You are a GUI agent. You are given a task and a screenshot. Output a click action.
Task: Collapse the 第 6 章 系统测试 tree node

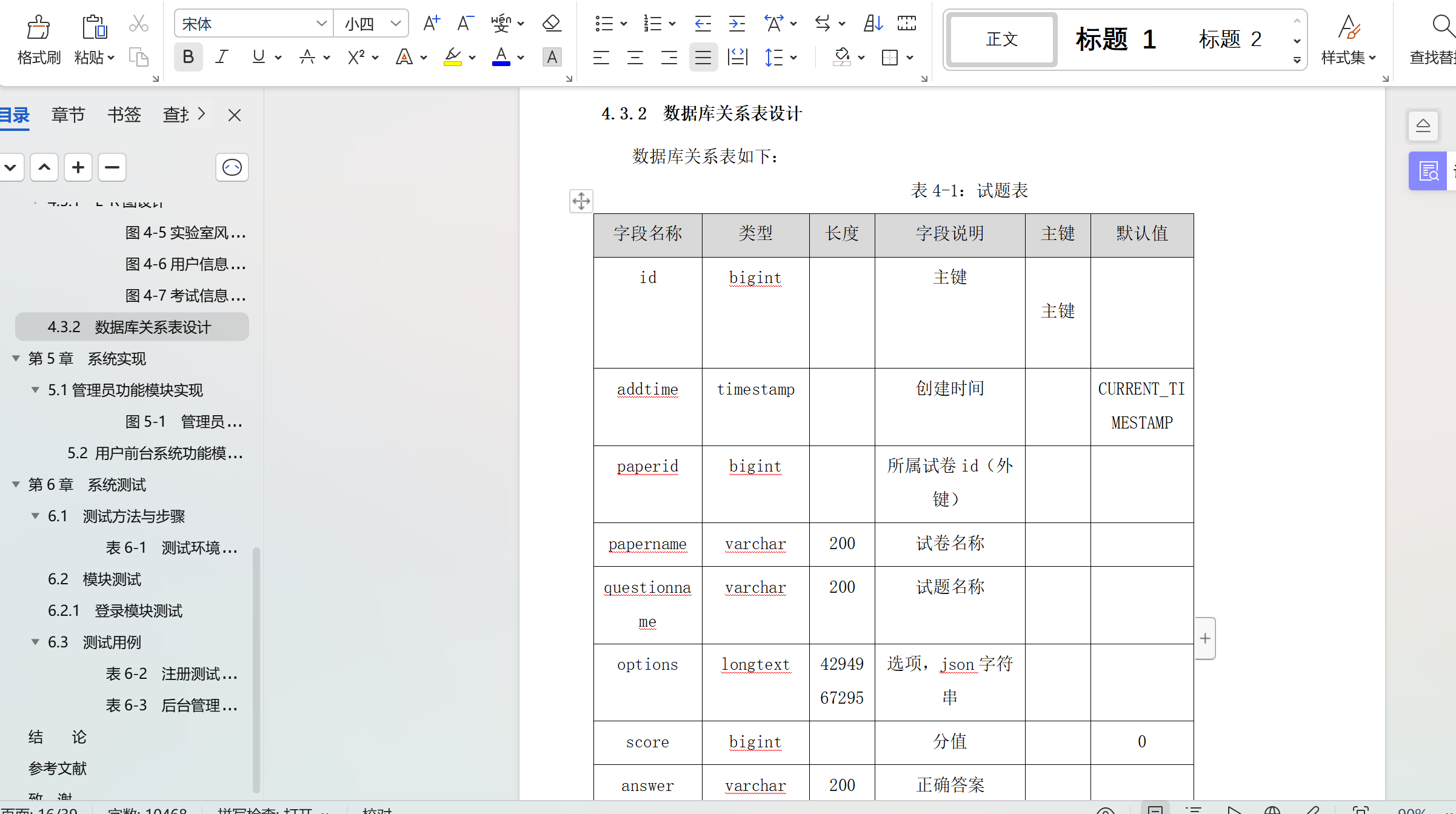point(16,484)
